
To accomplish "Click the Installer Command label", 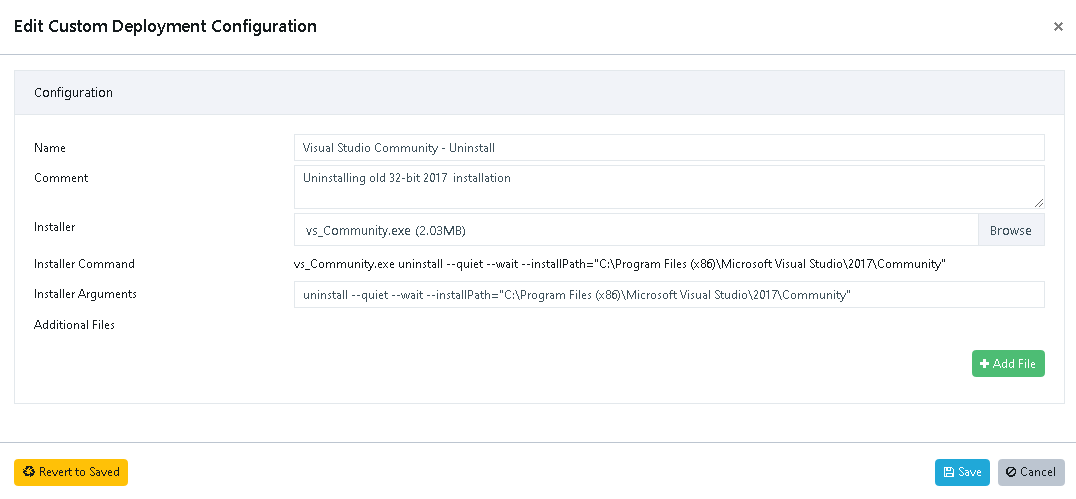I will click(x=84, y=264).
